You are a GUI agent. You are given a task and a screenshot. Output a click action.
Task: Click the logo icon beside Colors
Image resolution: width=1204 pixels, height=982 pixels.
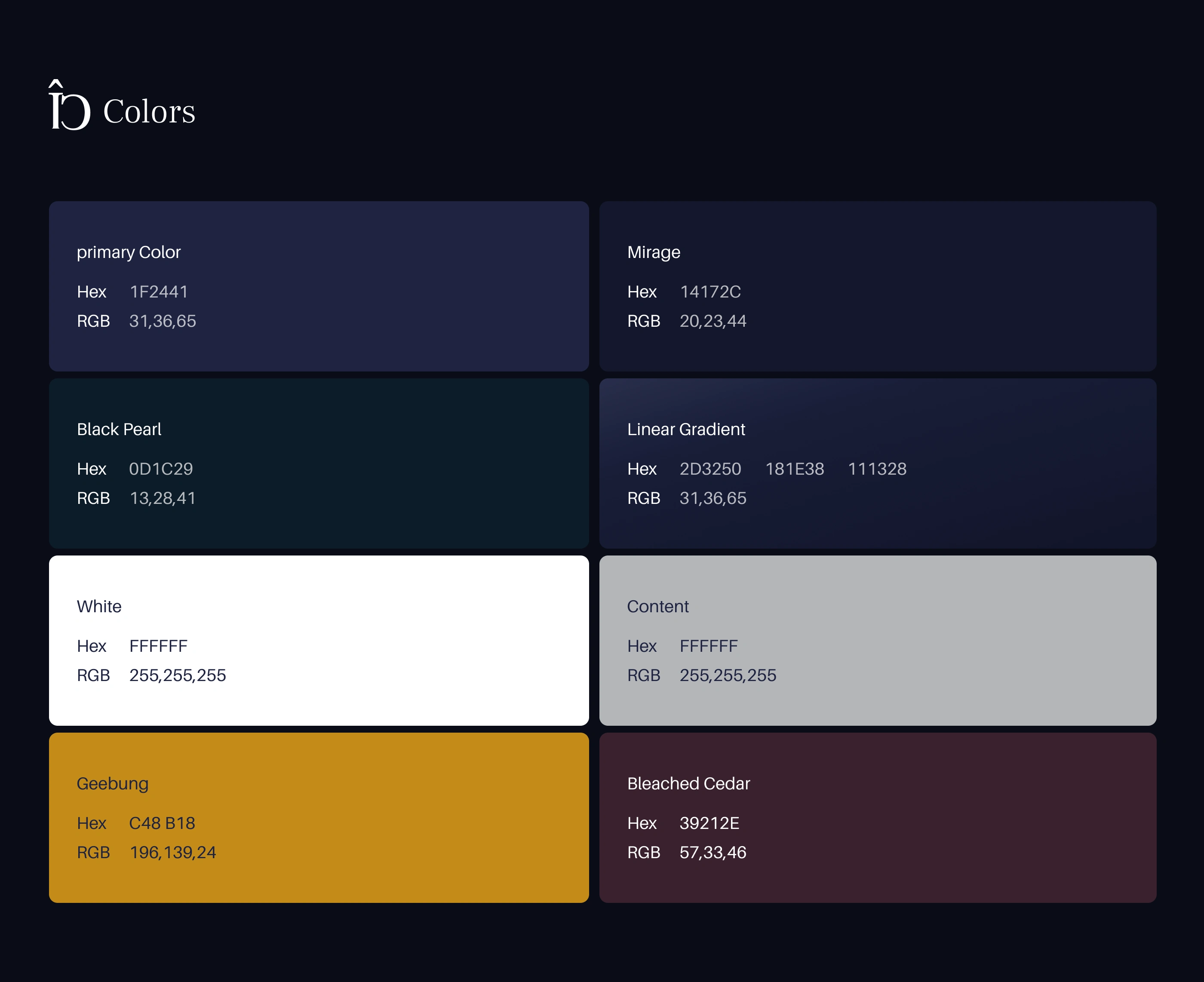[x=69, y=106]
